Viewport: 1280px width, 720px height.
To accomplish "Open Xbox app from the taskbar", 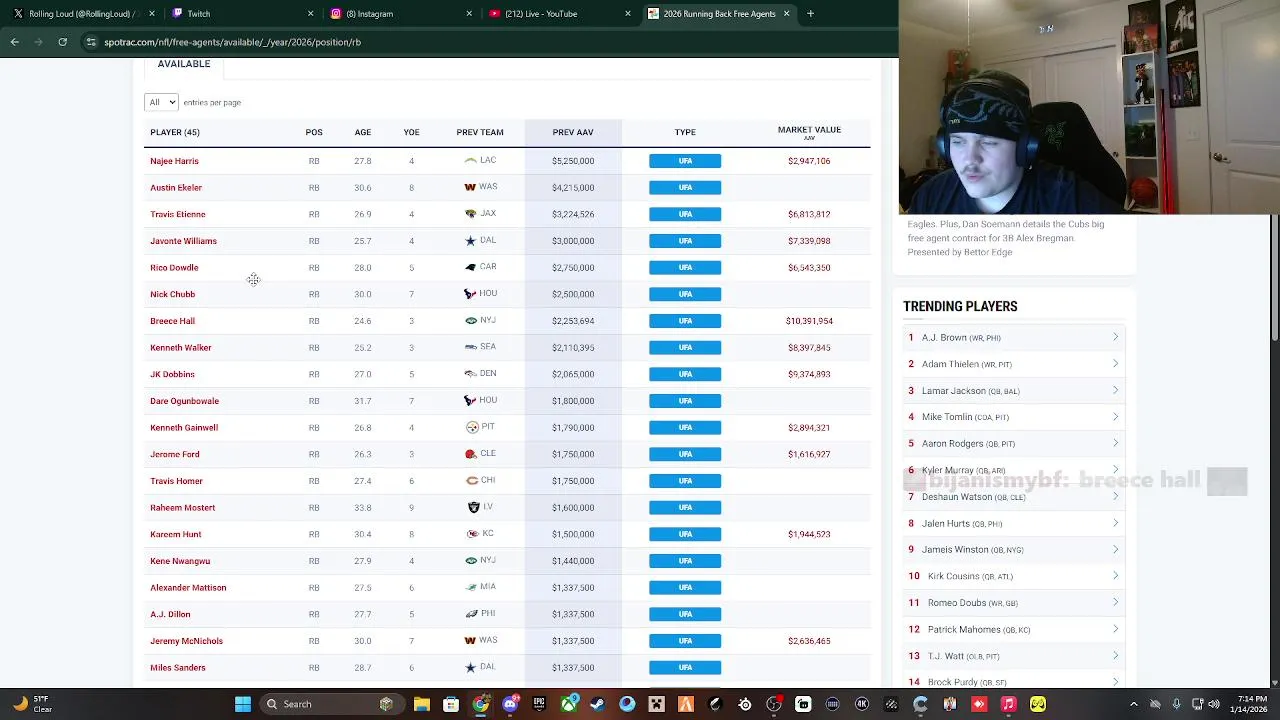I will coord(569,704).
